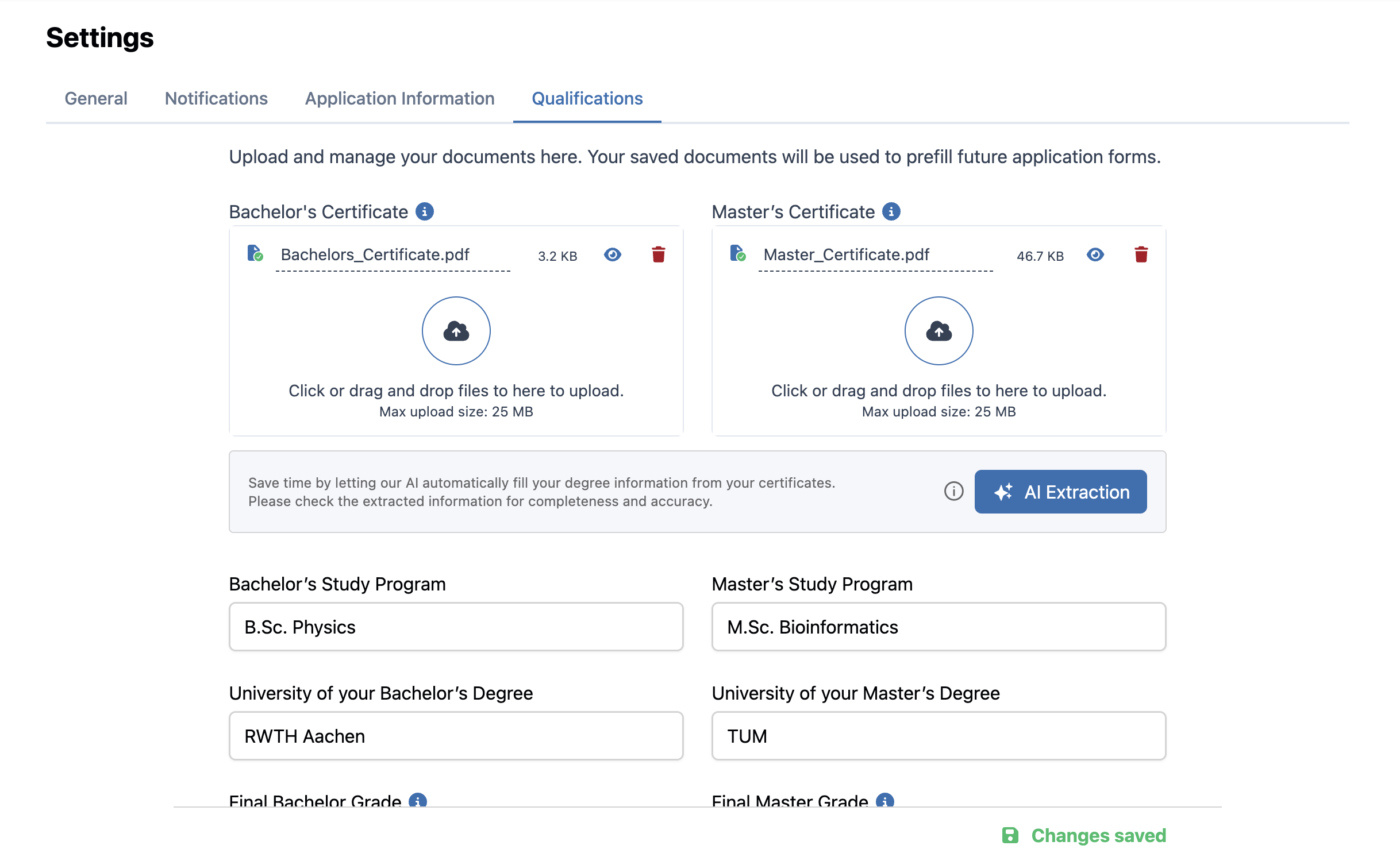
Task: Focus the Master's Study Program field
Action: pyautogui.click(x=939, y=627)
